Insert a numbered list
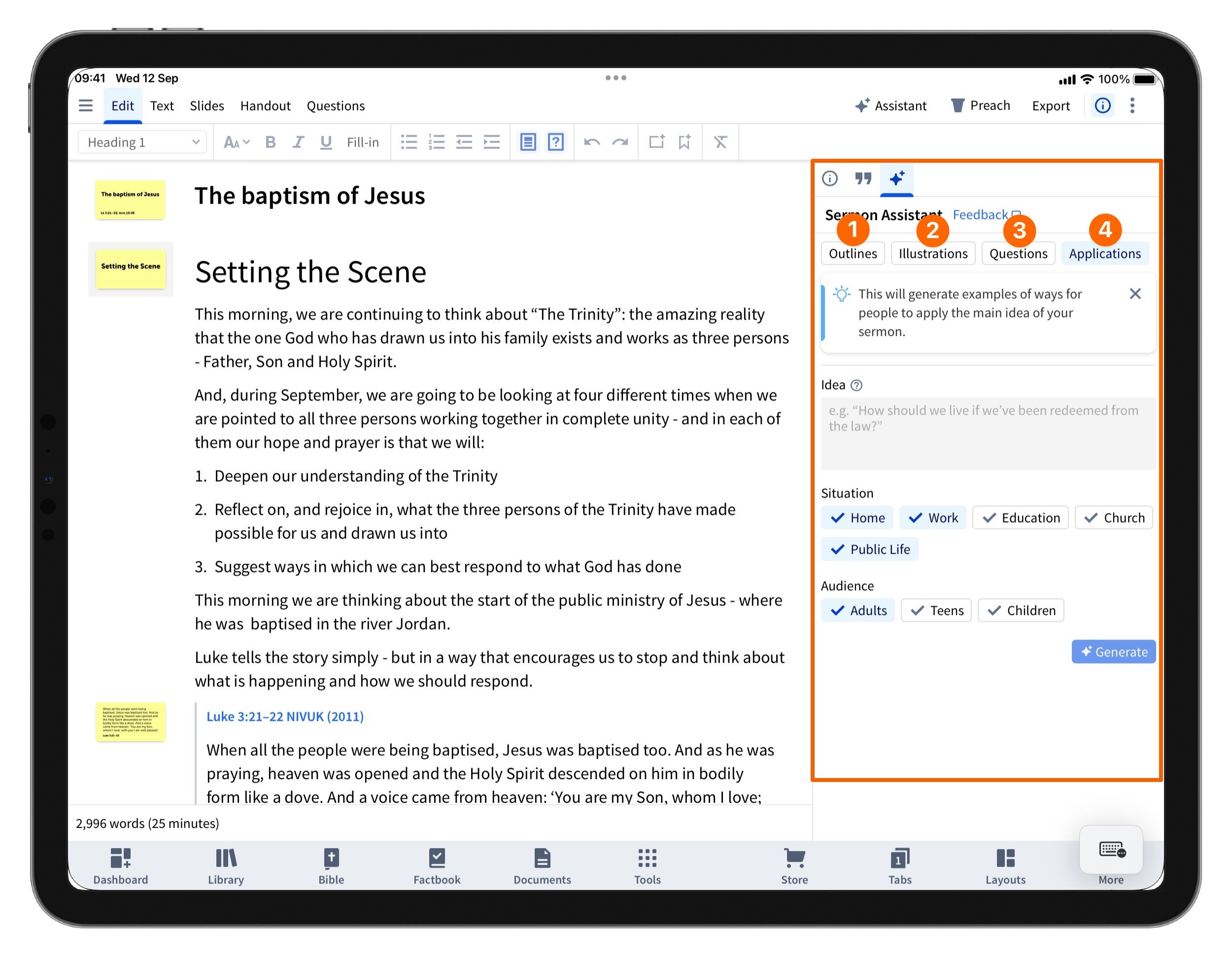The image size is (1232, 958). click(436, 142)
